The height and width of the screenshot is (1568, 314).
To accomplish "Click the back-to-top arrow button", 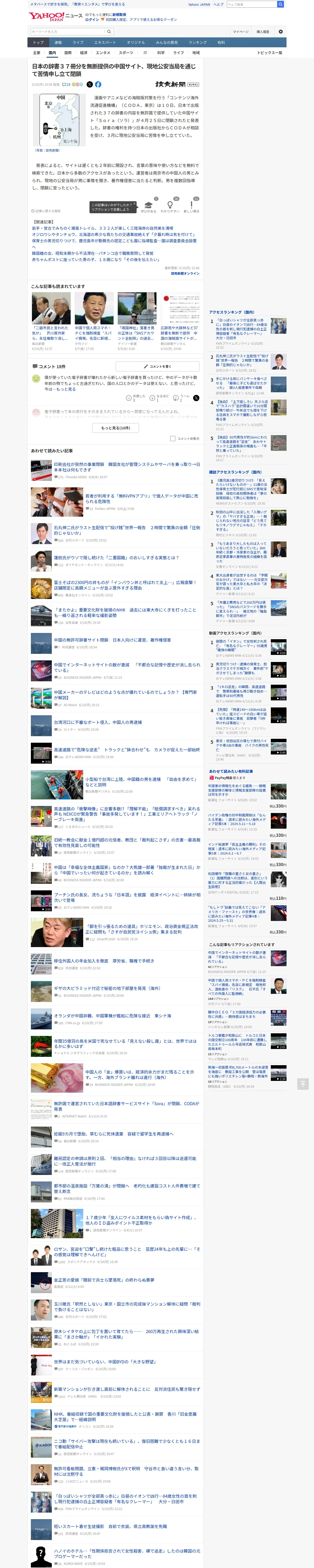I will [302, 1084].
